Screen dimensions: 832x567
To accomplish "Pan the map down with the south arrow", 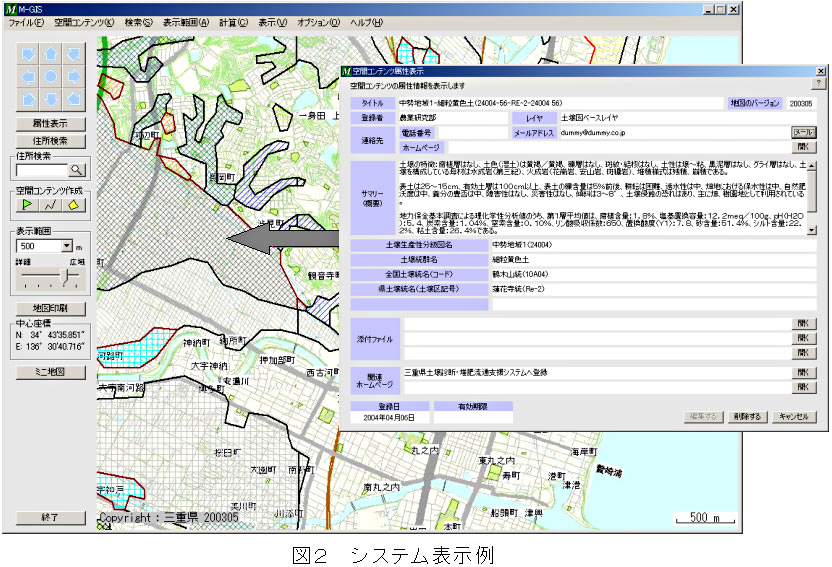I will 49,99.
